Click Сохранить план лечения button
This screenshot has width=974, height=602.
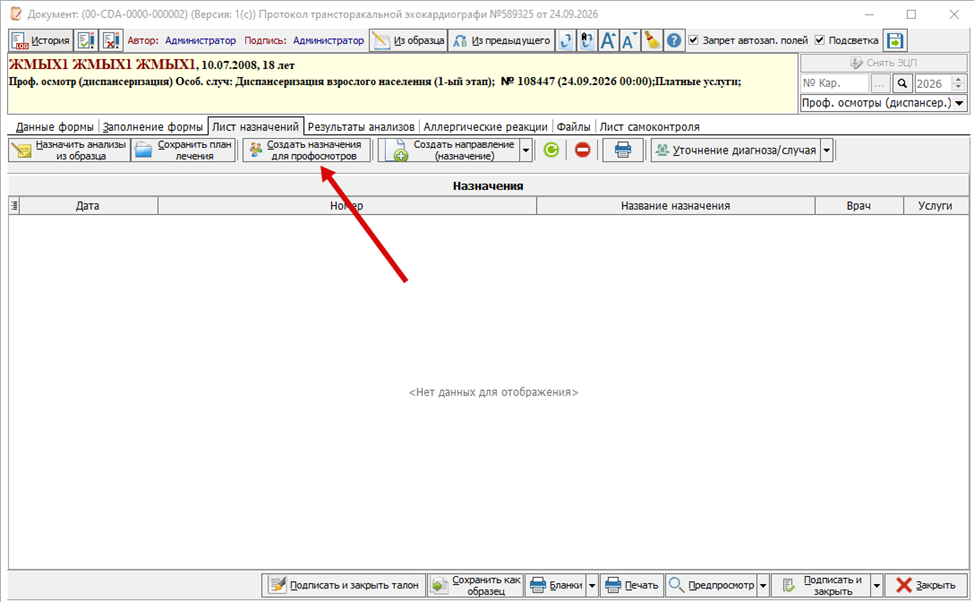(184, 150)
